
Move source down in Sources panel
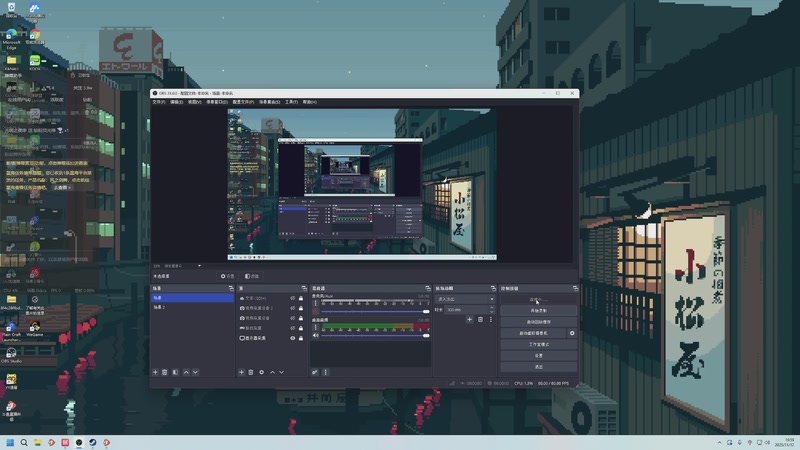[282, 372]
